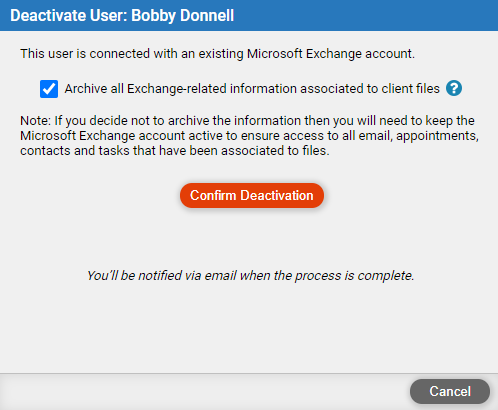This screenshot has height=410, width=498.
Task: Click the empty footer bar left of Cancel
Action: tap(203, 392)
